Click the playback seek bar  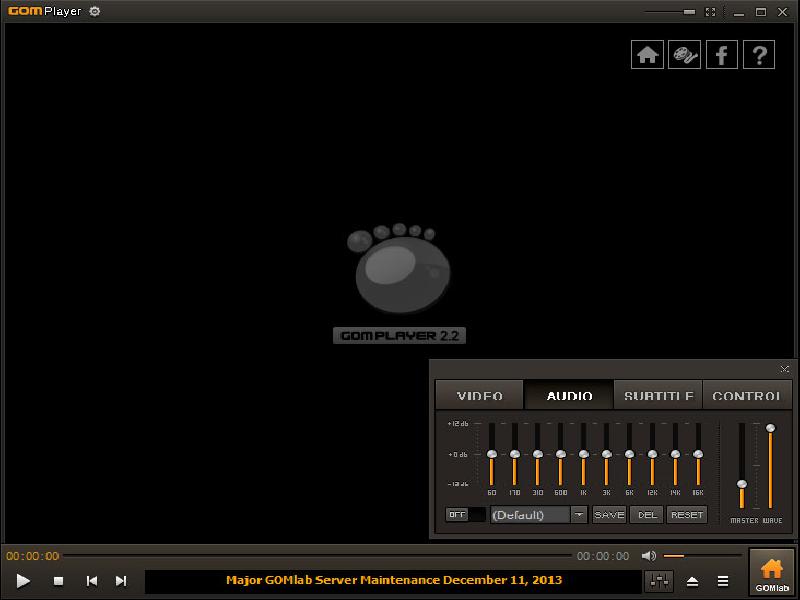317,556
